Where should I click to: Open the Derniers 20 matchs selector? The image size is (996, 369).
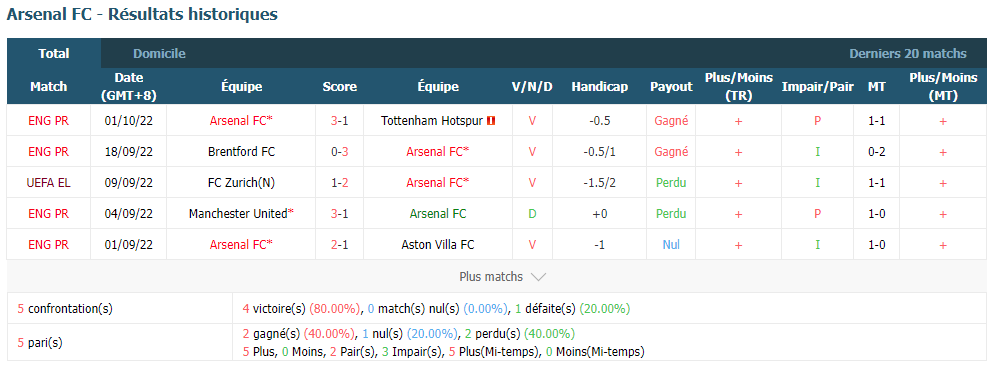point(908,53)
